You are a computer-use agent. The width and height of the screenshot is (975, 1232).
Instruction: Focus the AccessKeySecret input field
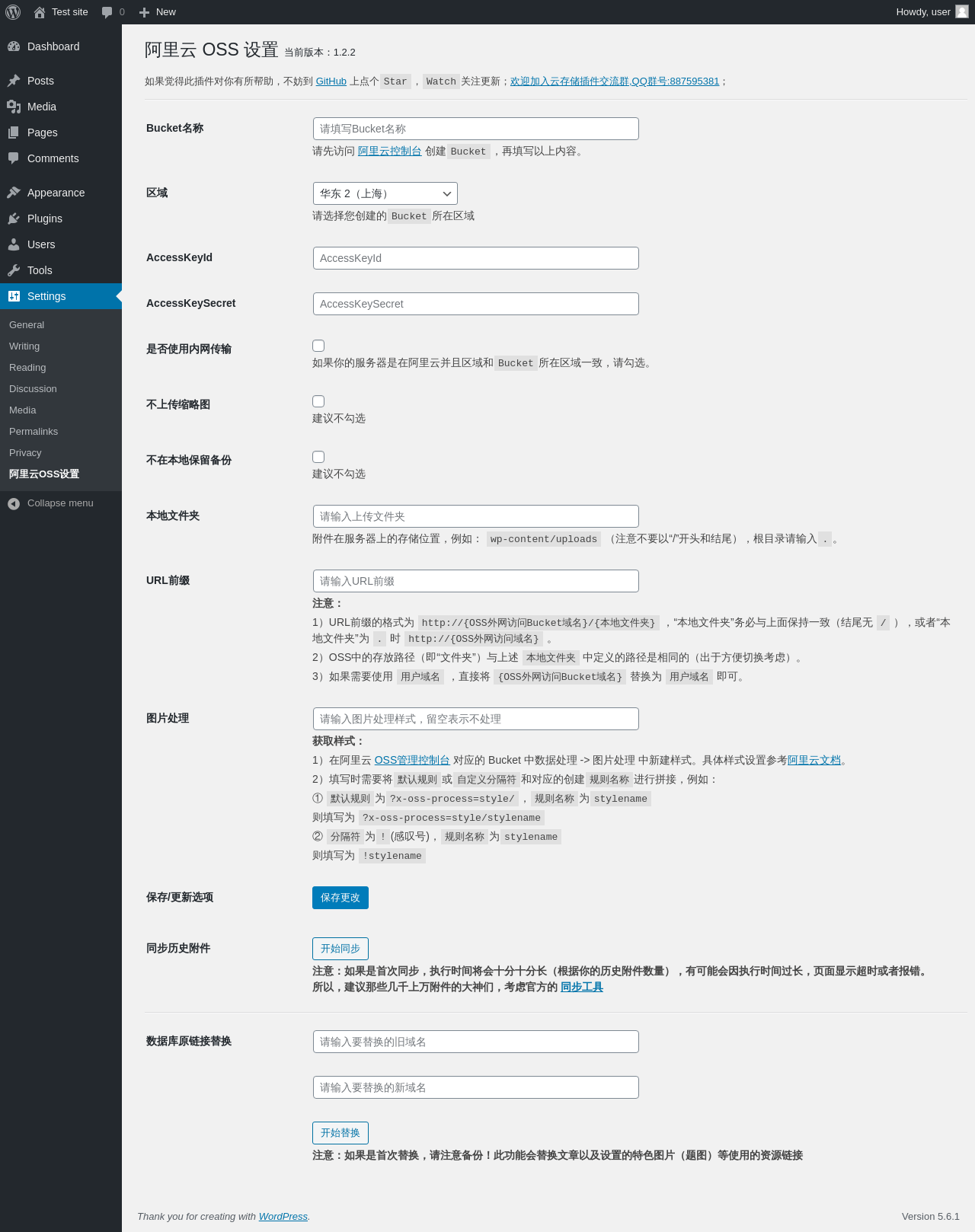click(x=476, y=304)
